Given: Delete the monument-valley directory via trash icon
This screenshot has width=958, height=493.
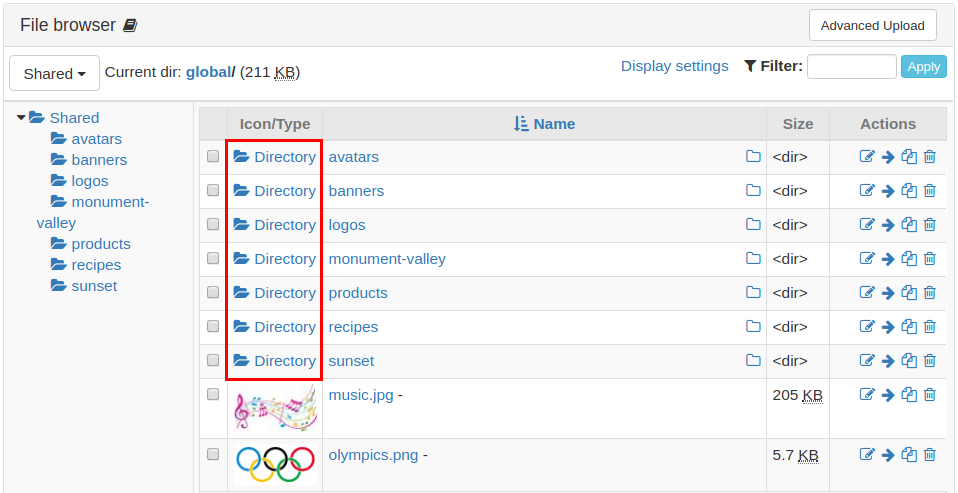Looking at the screenshot, I should (x=929, y=259).
